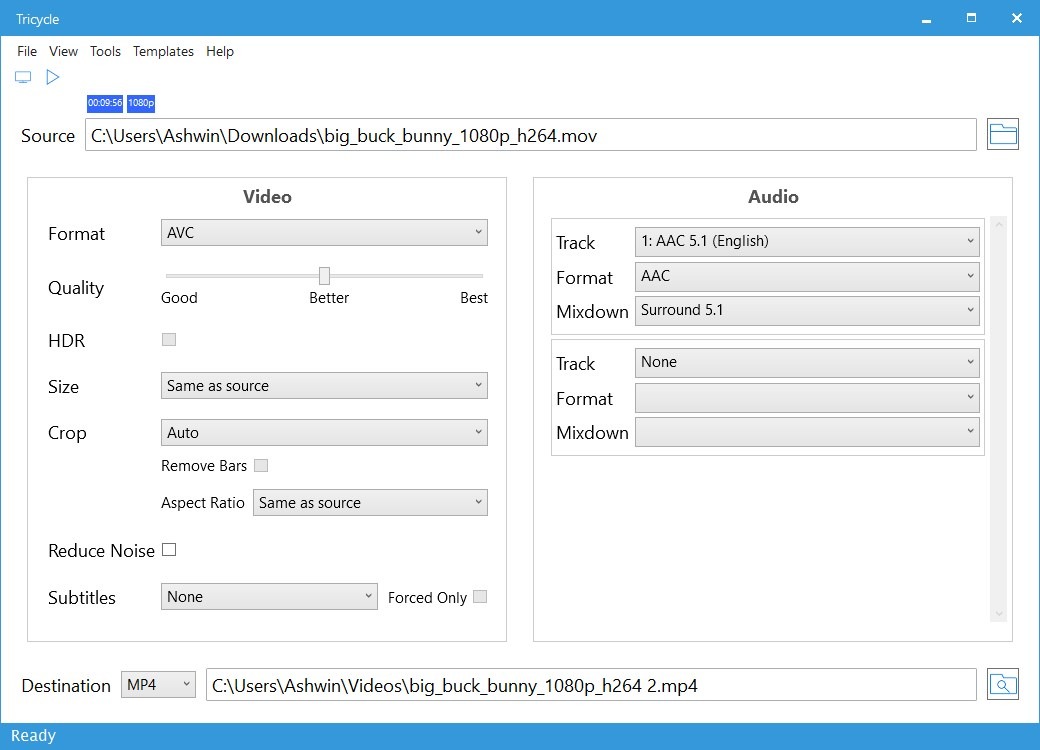
Task: Click the preview monitor icon in toolbar
Action: [23, 77]
